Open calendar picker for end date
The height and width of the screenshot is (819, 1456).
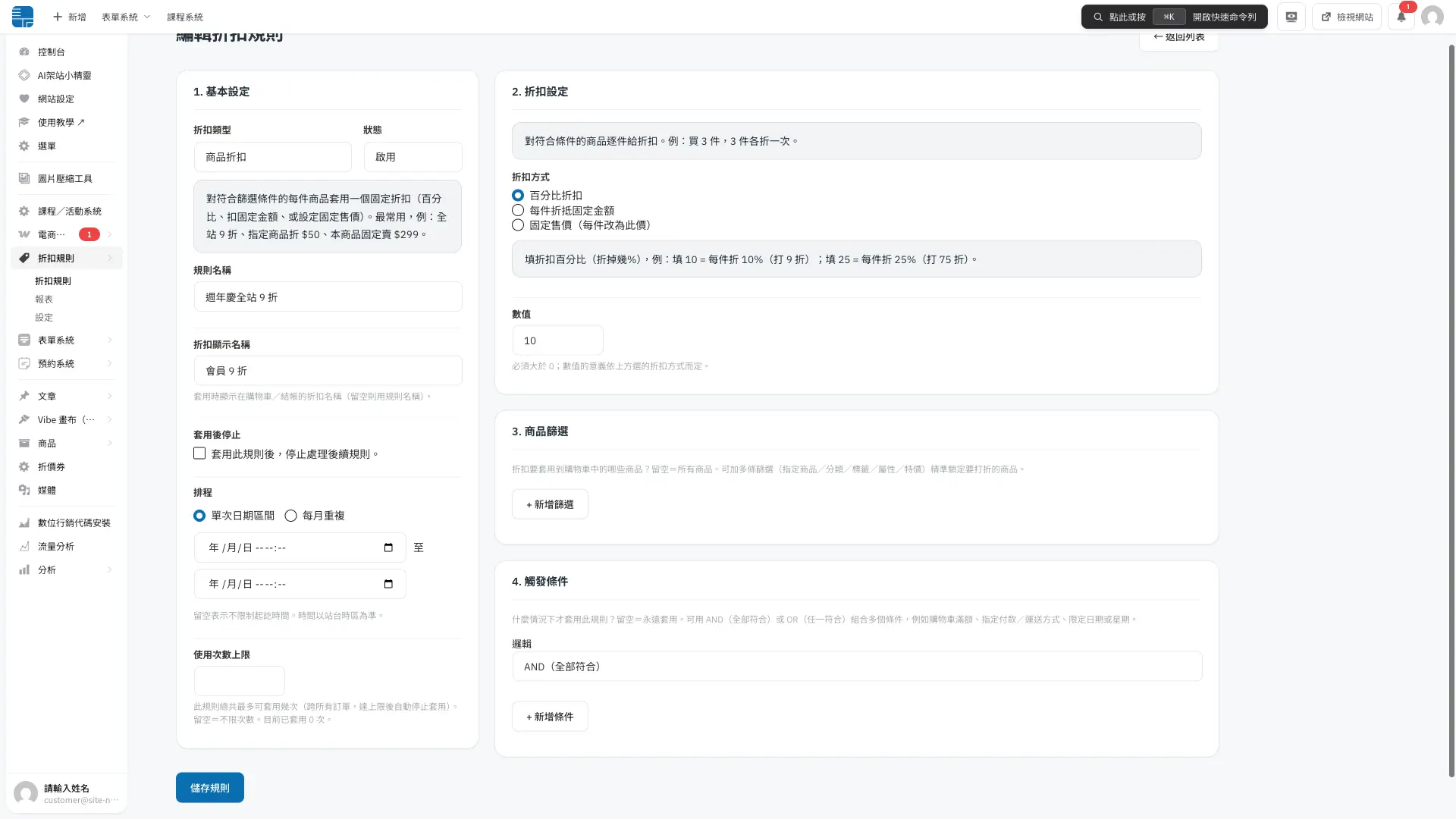(x=388, y=584)
